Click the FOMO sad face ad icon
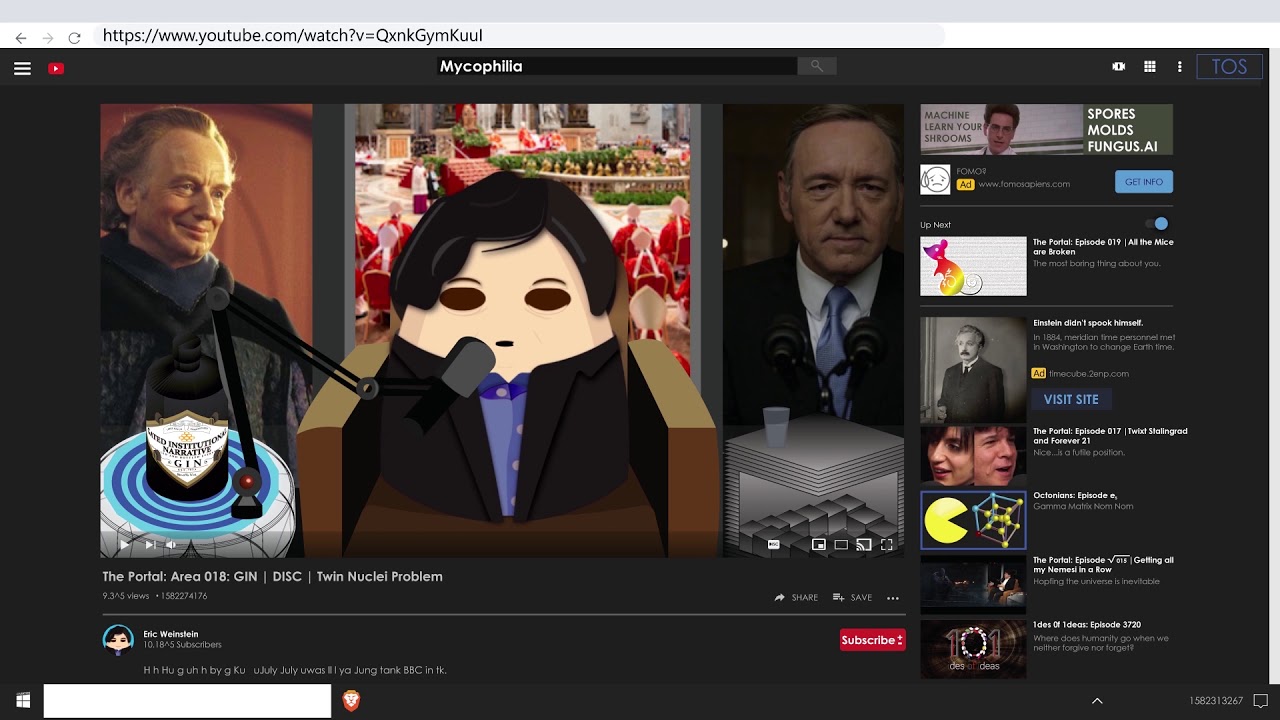 point(935,179)
